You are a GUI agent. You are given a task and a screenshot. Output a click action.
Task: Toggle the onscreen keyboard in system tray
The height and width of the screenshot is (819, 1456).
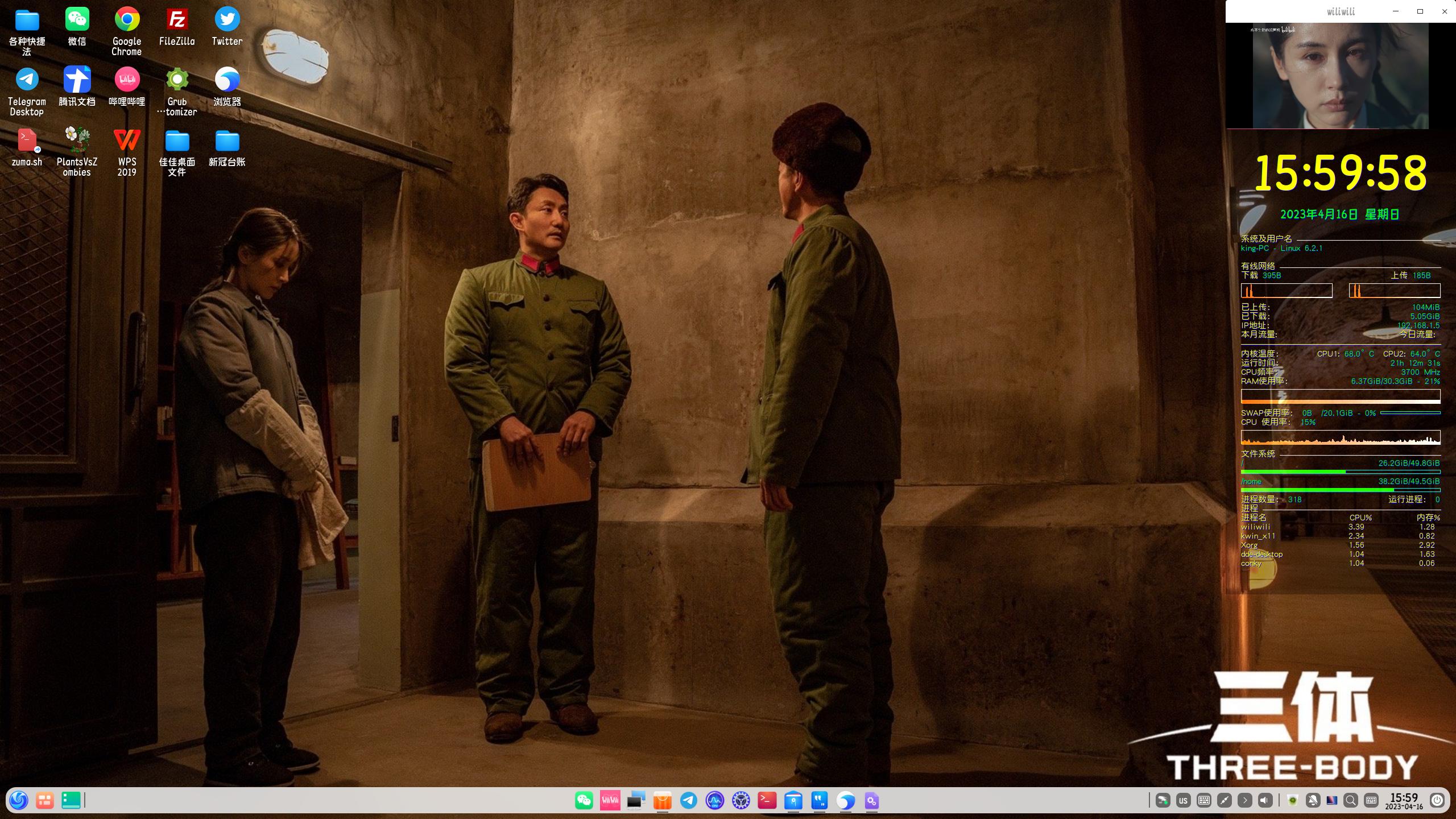(x=1371, y=800)
